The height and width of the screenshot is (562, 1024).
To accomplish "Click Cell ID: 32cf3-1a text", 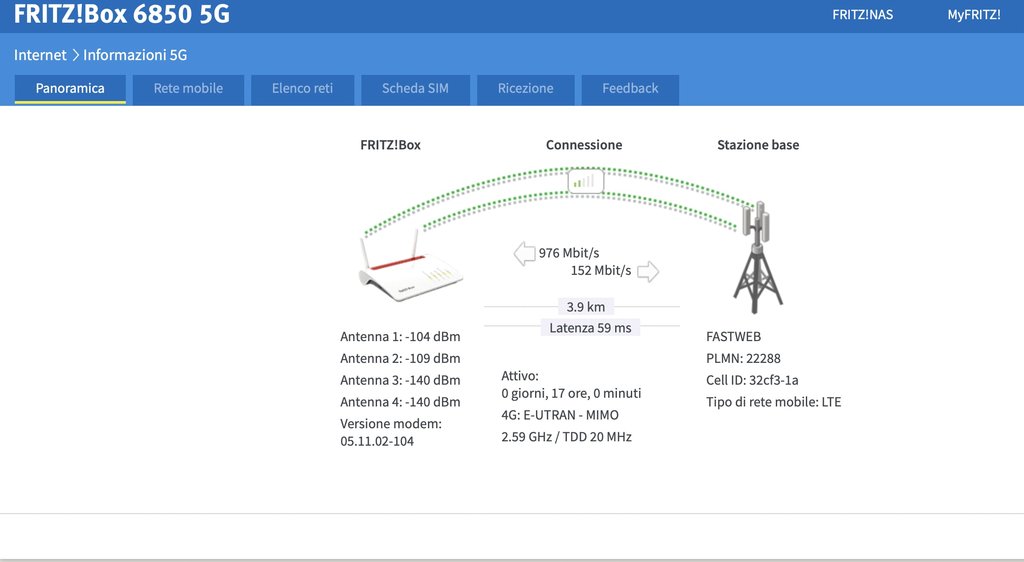I will click(x=752, y=380).
